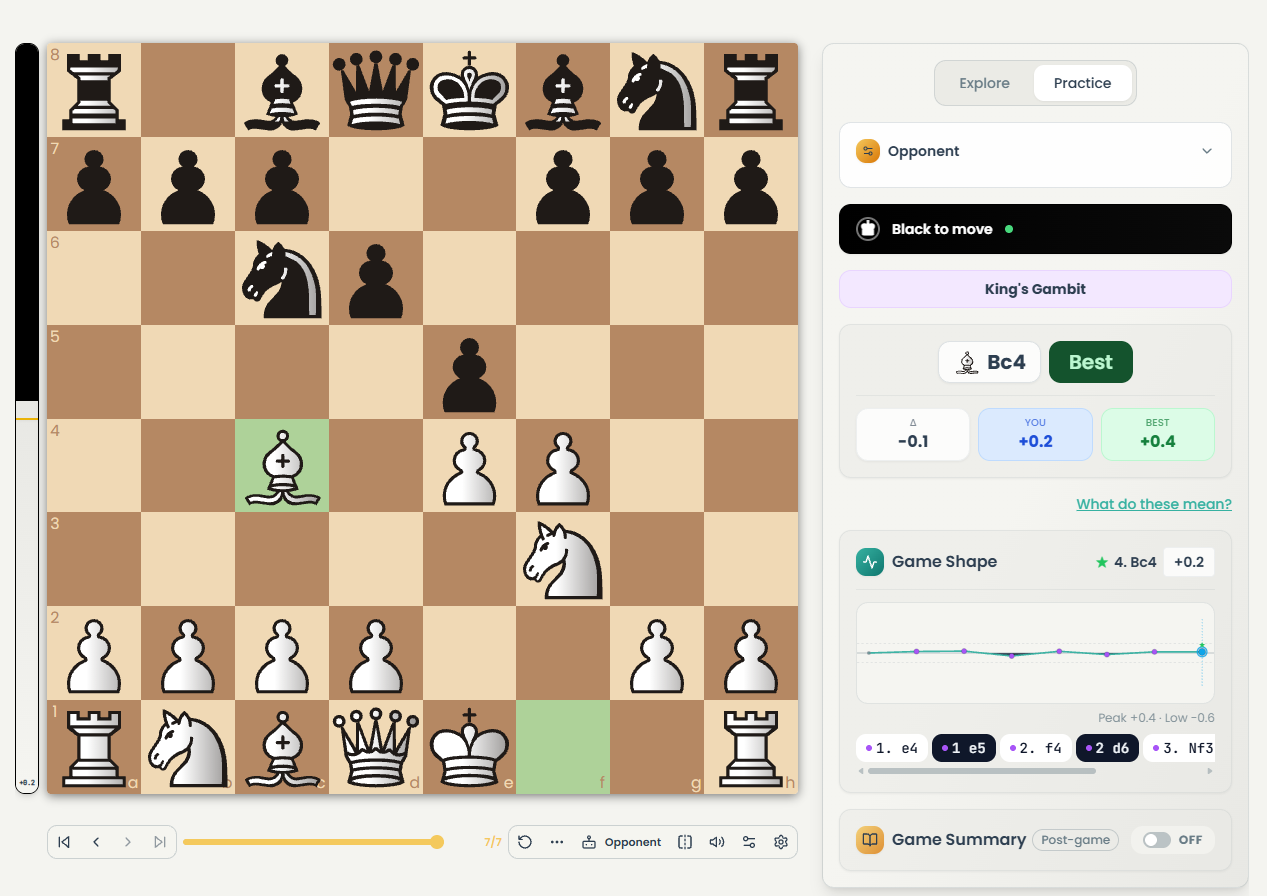Screen dimensions: 1267x896
Task: Select the white knight on f3
Action: [x=564, y=559]
